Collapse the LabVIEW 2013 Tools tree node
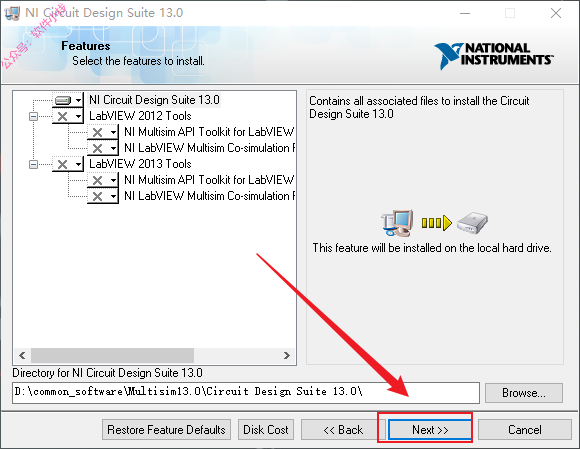This screenshot has height=449, width=580. click(33, 164)
